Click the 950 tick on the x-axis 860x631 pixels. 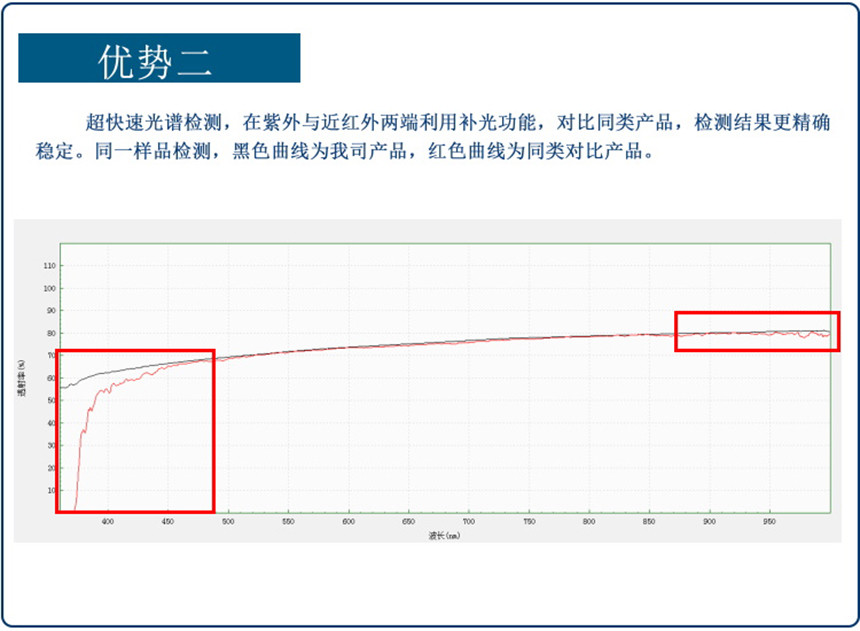[769, 522]
